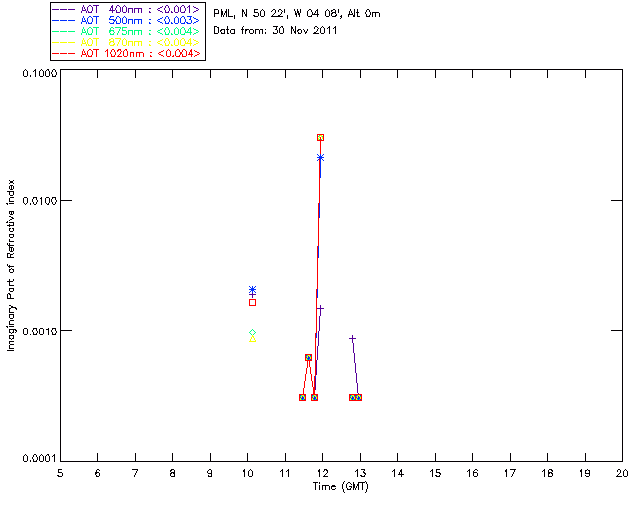Select the rightmost bottom marker near 13 GMT
The width and height of the screenshot is (640, 512).
358,397
